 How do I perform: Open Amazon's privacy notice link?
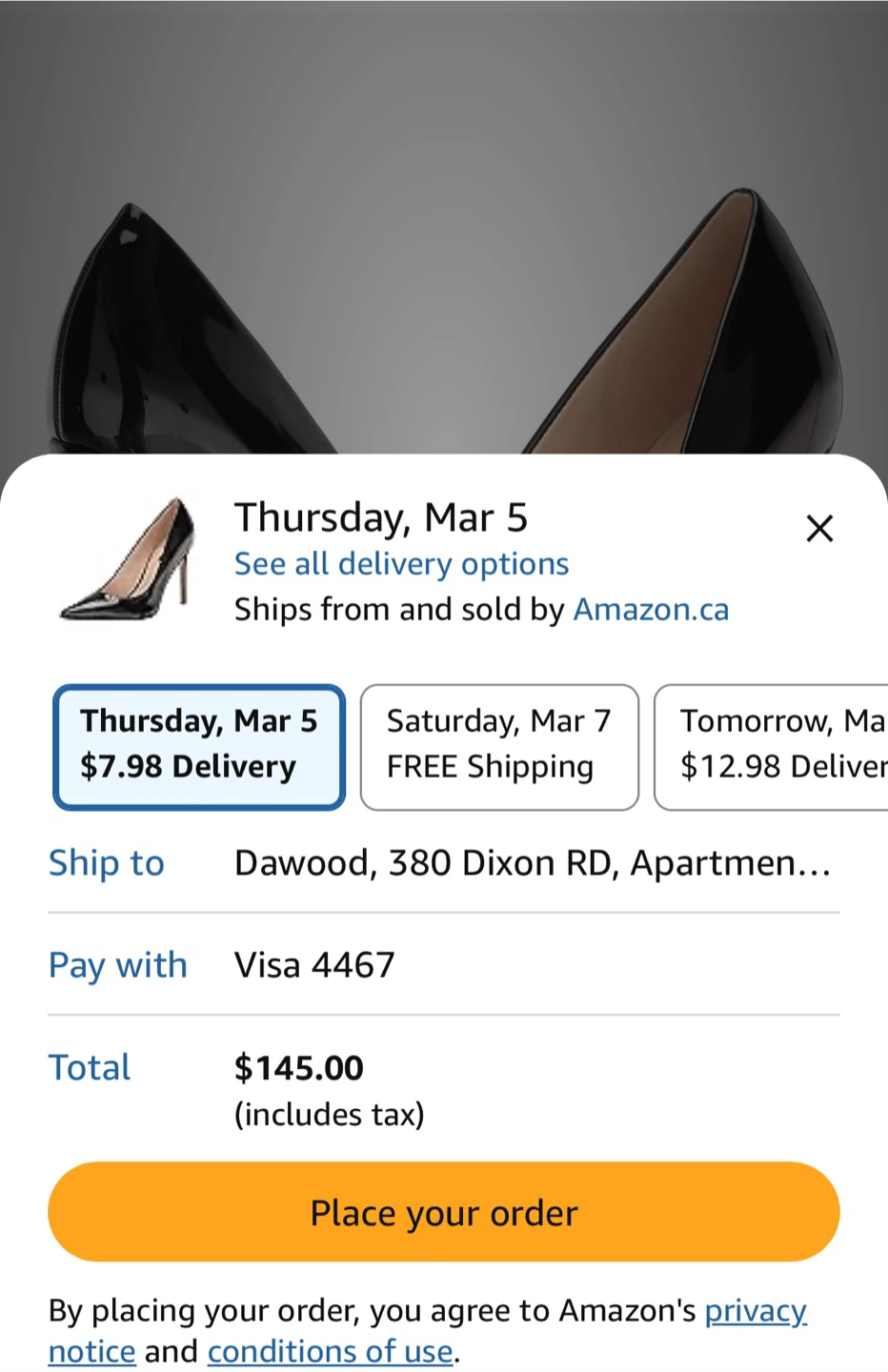coord(755,1311)
